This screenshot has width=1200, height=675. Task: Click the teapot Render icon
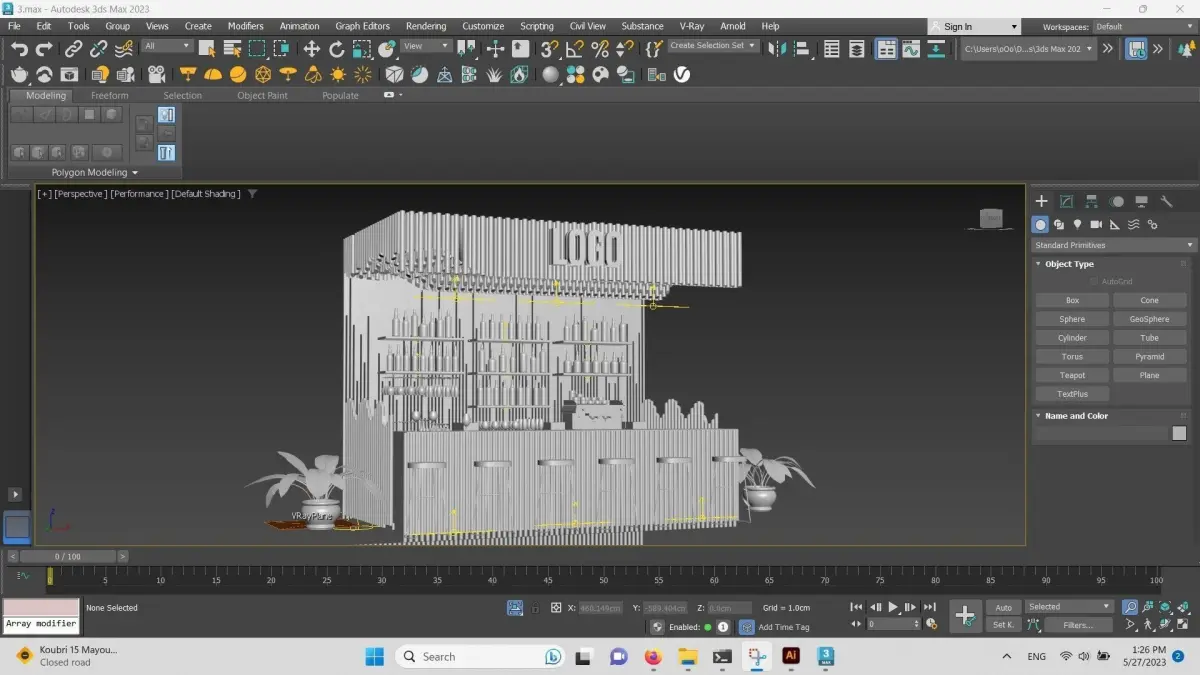pos(20,74)
